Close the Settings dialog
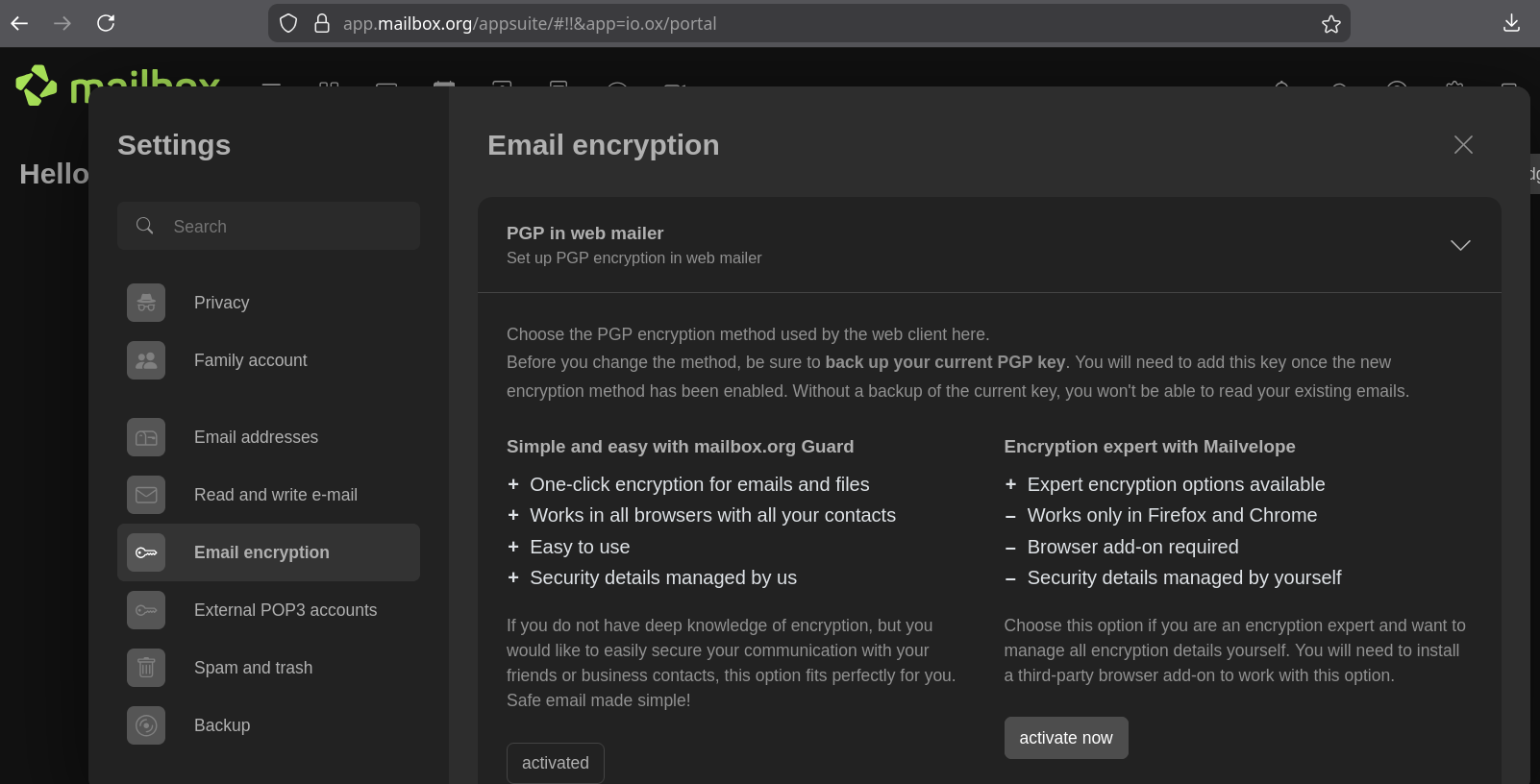 [1463, 145]
